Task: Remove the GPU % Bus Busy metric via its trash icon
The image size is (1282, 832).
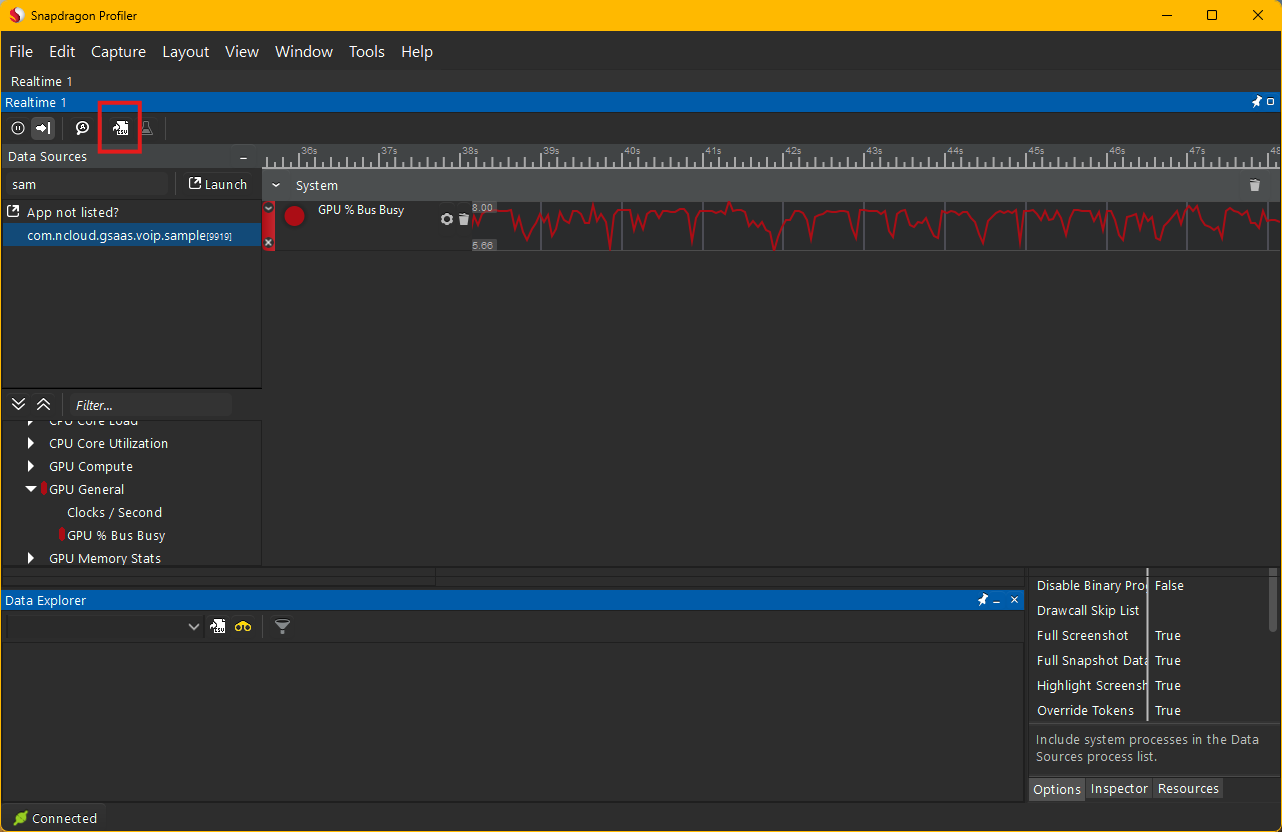Action: point(463,219)
